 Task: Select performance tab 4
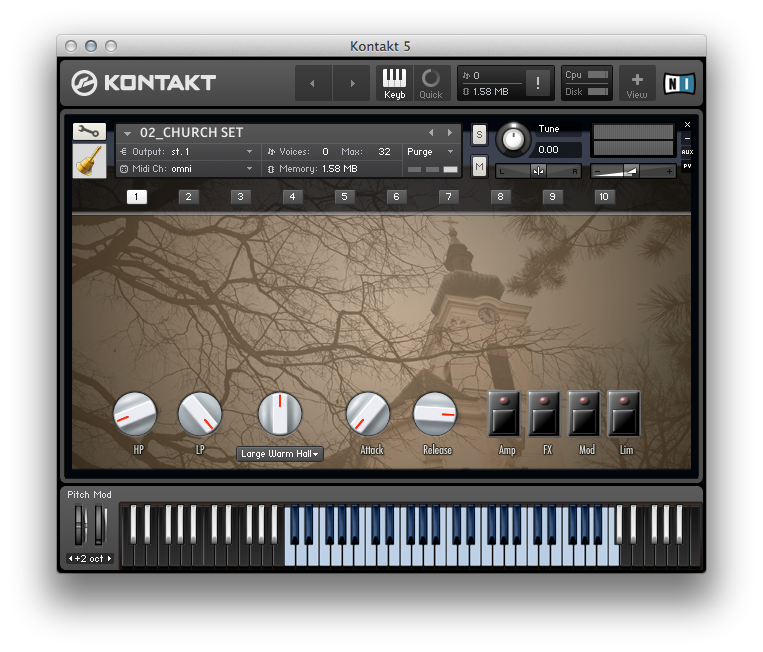coord(292,197)
